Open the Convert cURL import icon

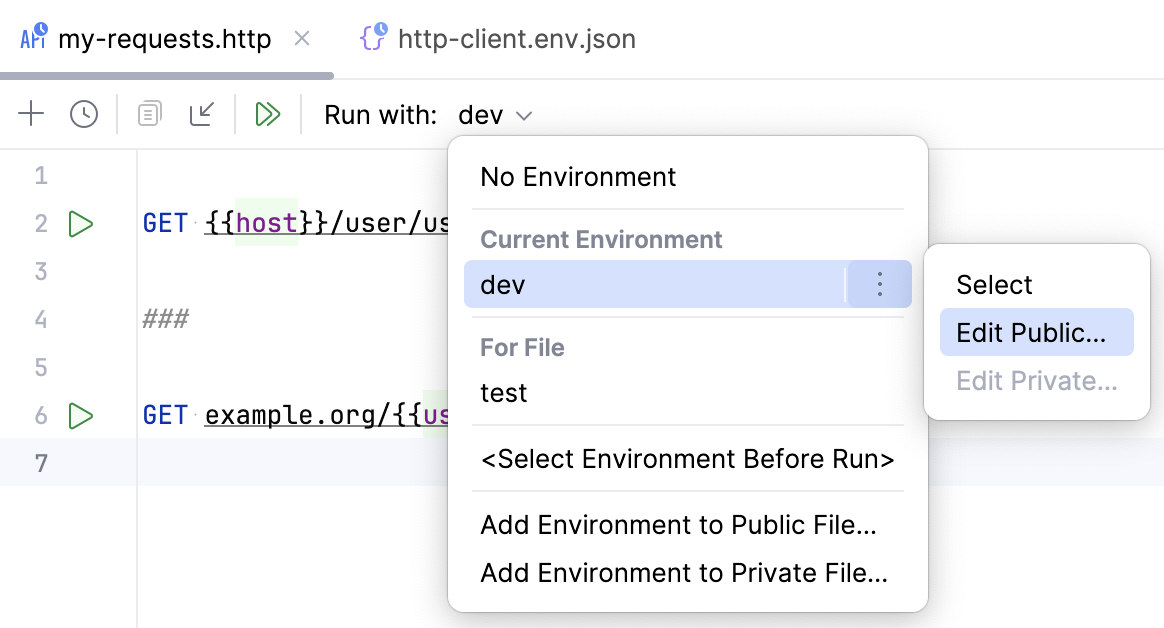(x=202, y=114)
